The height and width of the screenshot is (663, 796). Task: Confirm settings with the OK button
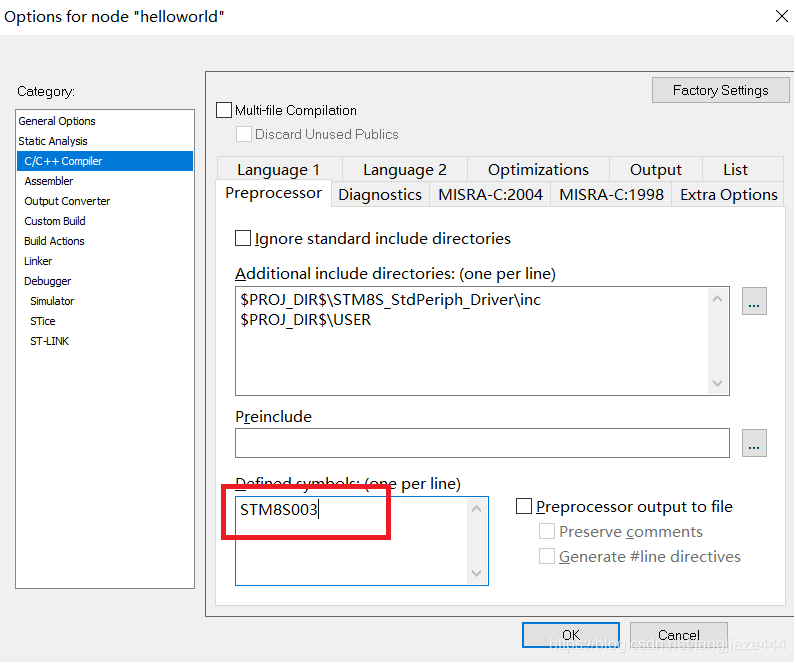tap(570, 635)
